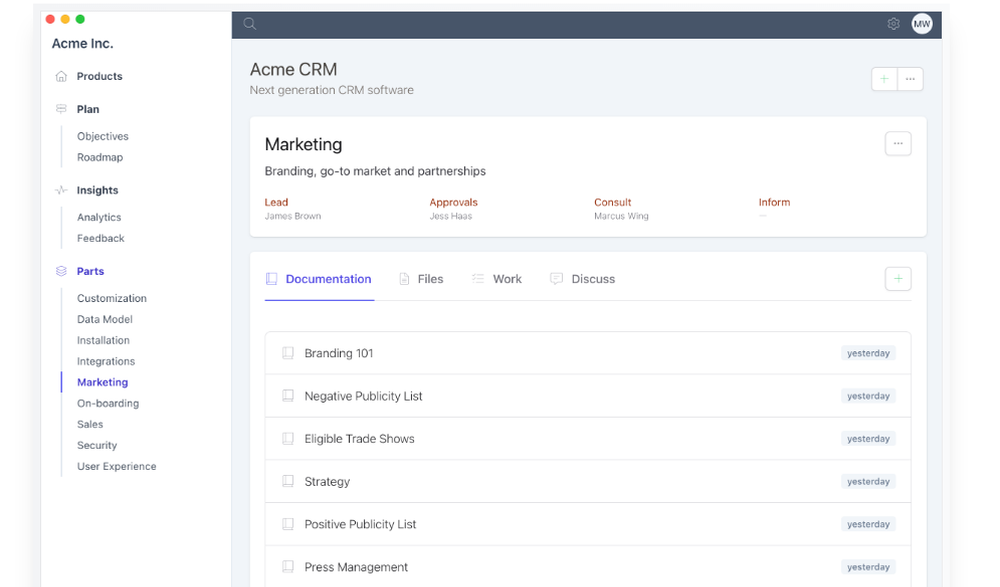
Task: Click the Approvals role label
Action: tap(453, 202)
